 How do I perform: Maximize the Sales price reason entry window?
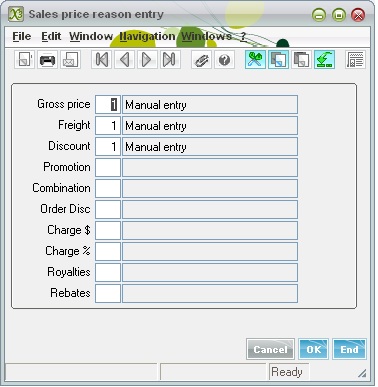[339, 15]
